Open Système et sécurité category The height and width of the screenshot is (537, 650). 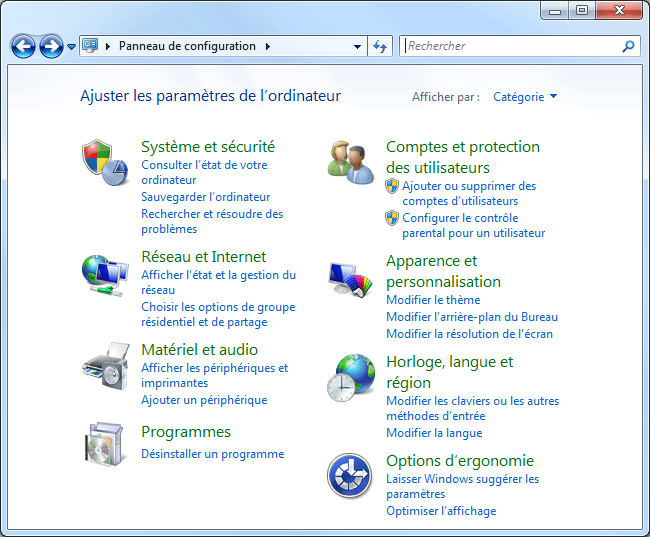pyautogui.click(x=208, y=147)
